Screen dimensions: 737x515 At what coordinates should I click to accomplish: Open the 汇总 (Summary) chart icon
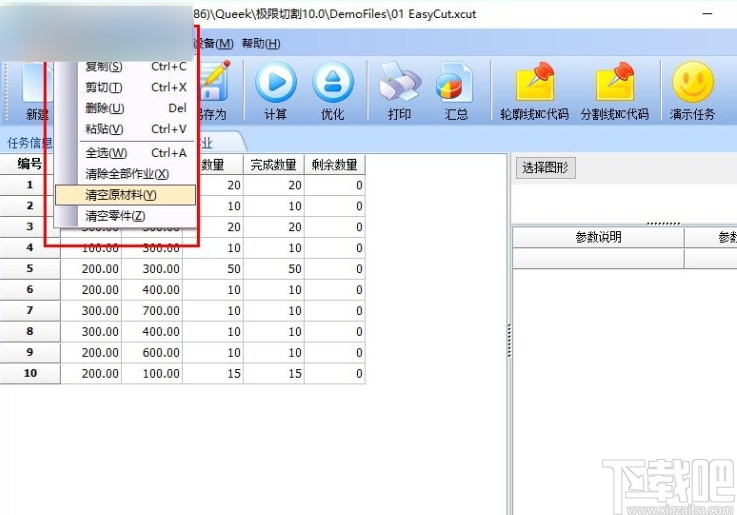(455, 83)
